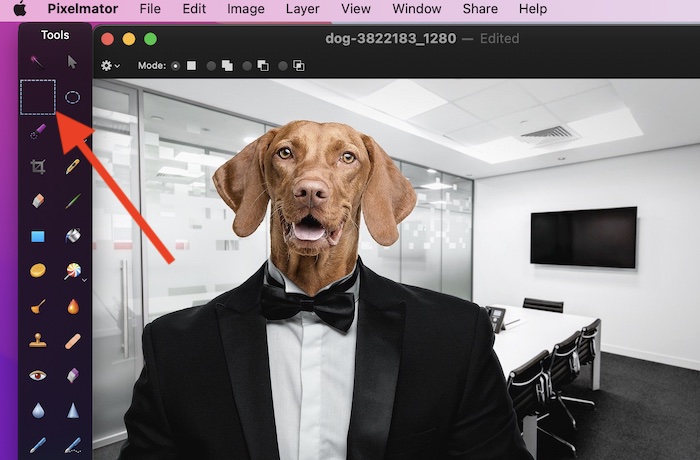
Task: Select the Elliptical Marquee tool
Action: click(x=72, y=97)
